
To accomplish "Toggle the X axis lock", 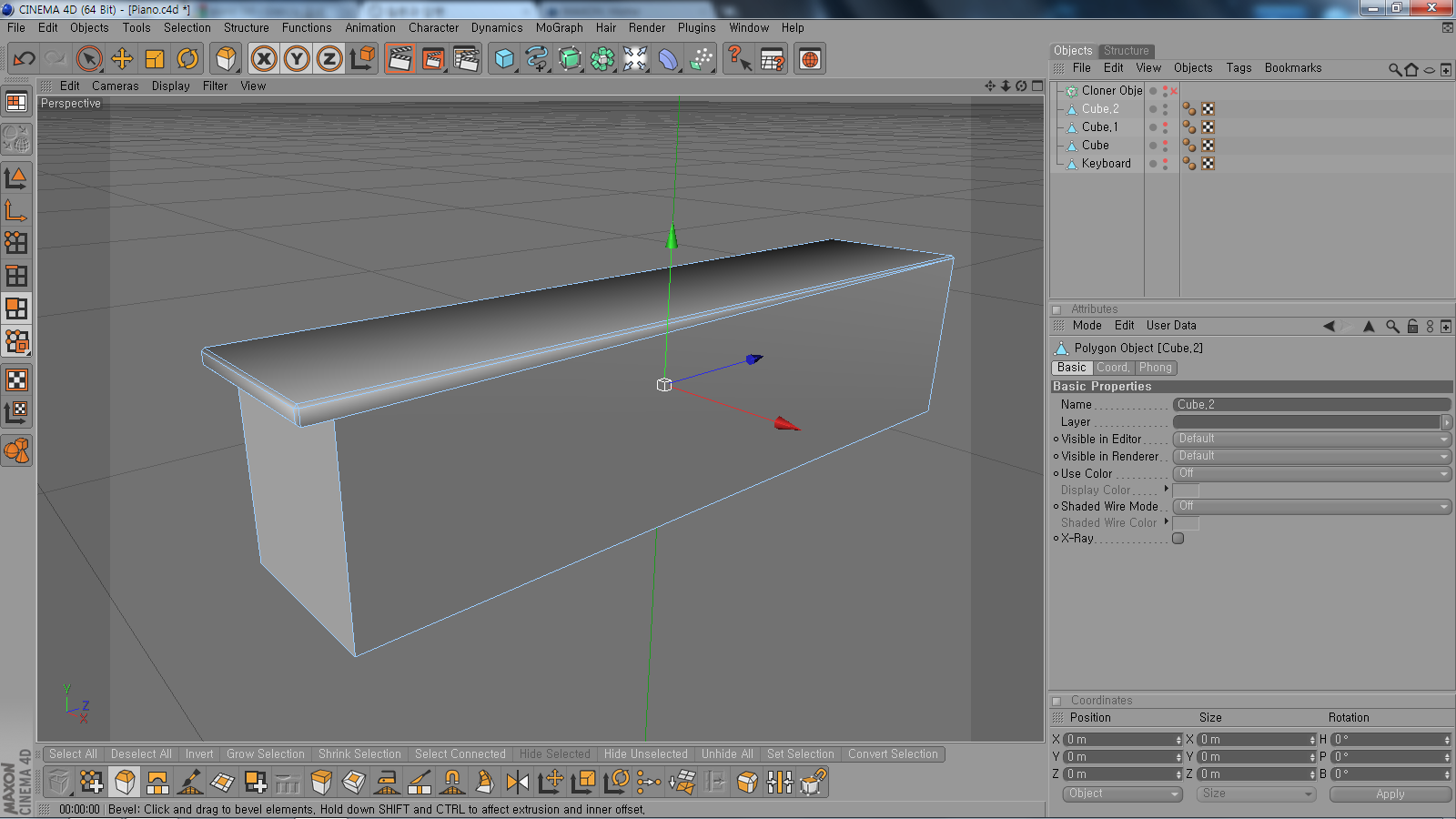I will coord(264,59).
